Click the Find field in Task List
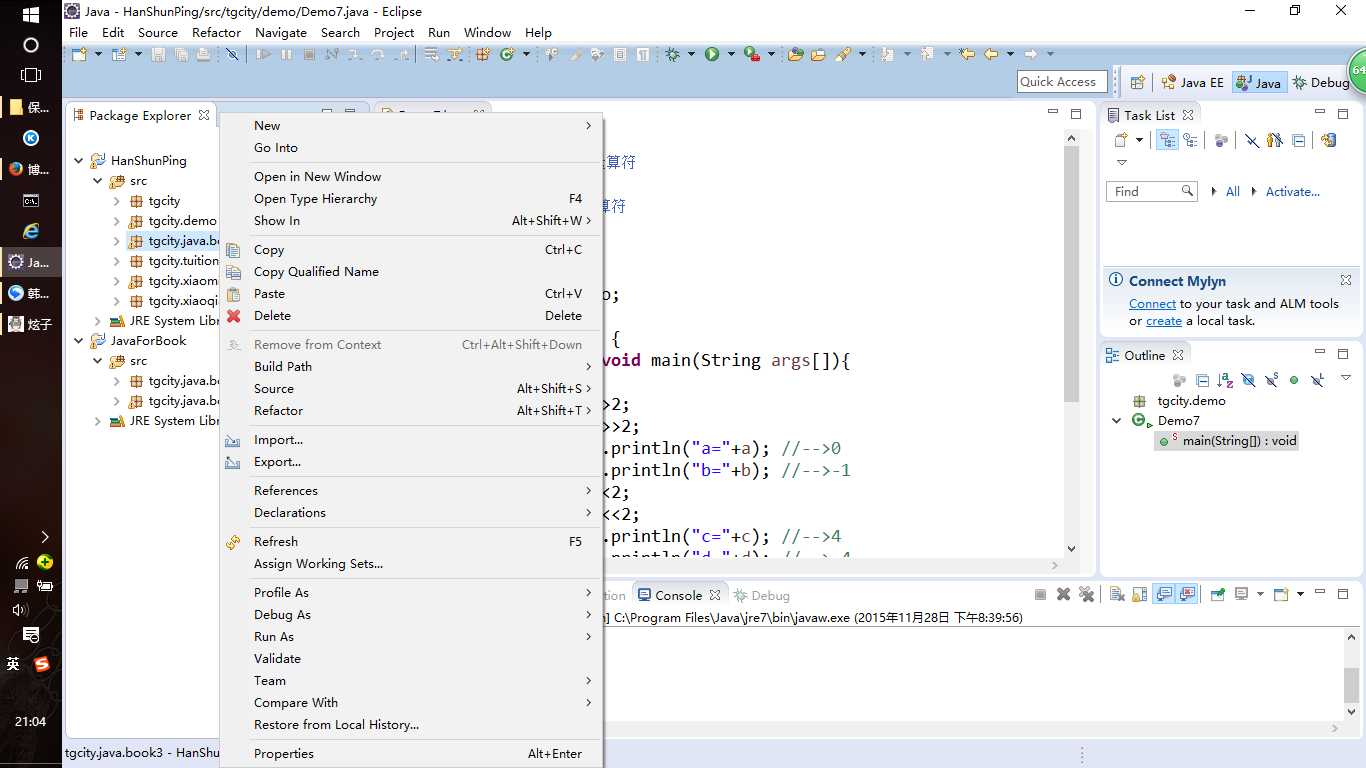The image size is (1366, 768). [x=1152, y=191]
